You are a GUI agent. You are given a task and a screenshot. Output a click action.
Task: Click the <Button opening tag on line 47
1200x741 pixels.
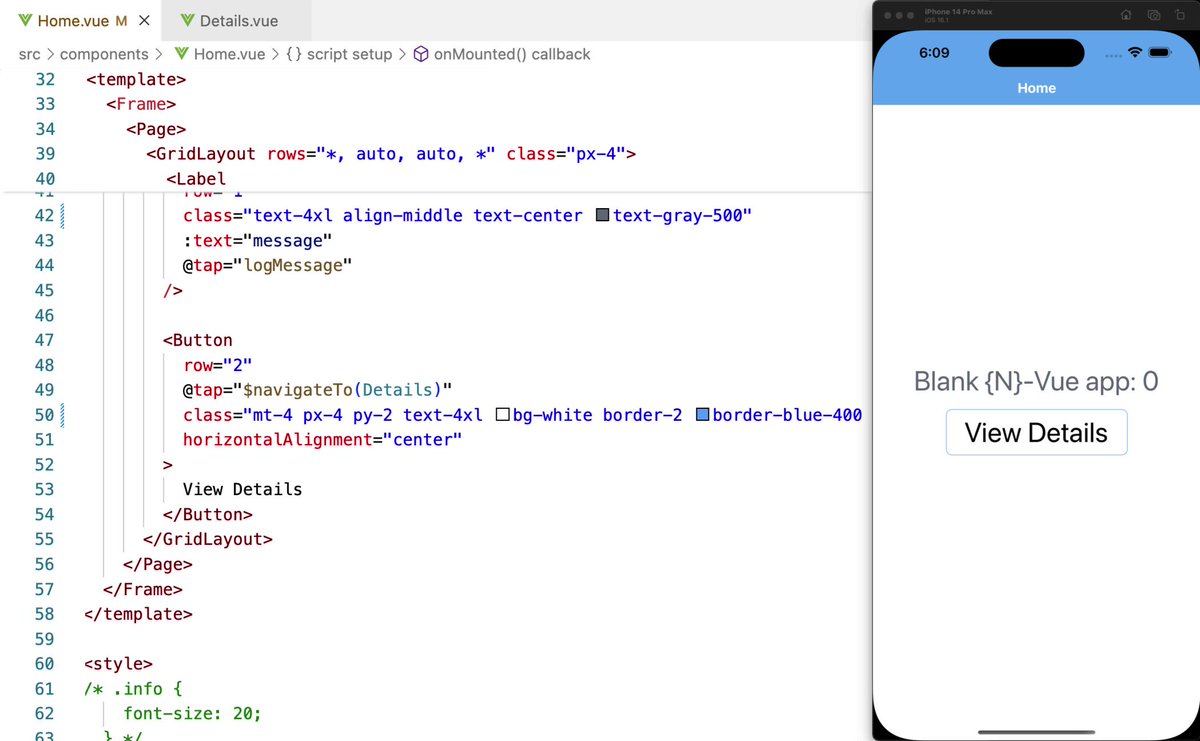point(197,340)
